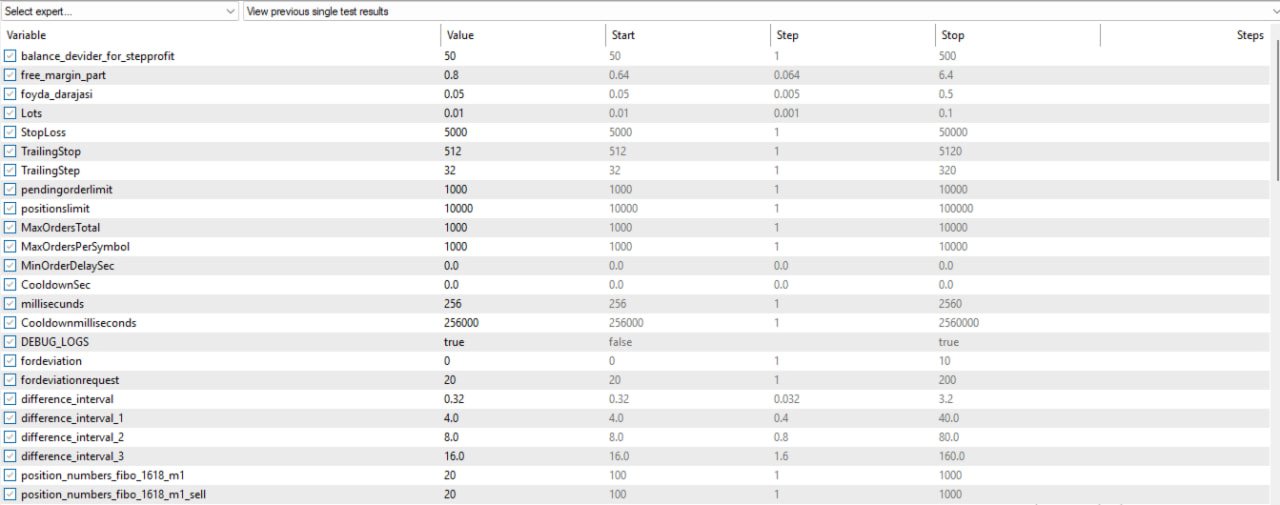The height and width of the screenshot is (505, 1280).
Task: Click the vertical scrollbar thumb
Action: pos(1275,110)
